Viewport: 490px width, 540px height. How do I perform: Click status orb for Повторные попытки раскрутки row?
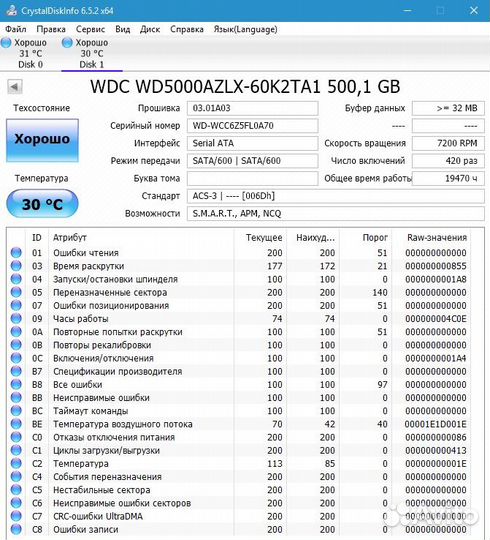(16, 331)
